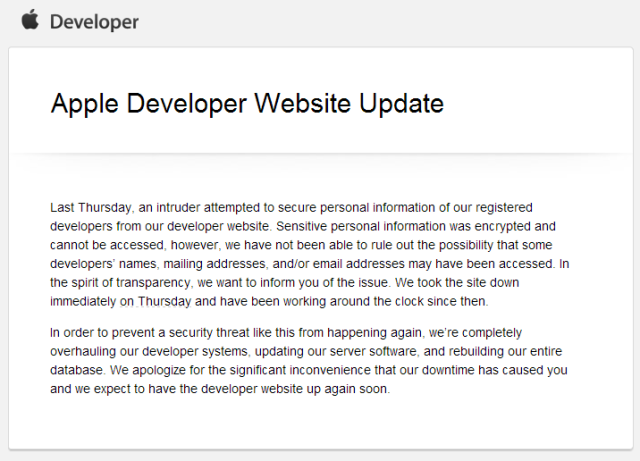Click the paragraph starting with Last Thursday
The image size is (640, 461).
(x=310, y=254)
